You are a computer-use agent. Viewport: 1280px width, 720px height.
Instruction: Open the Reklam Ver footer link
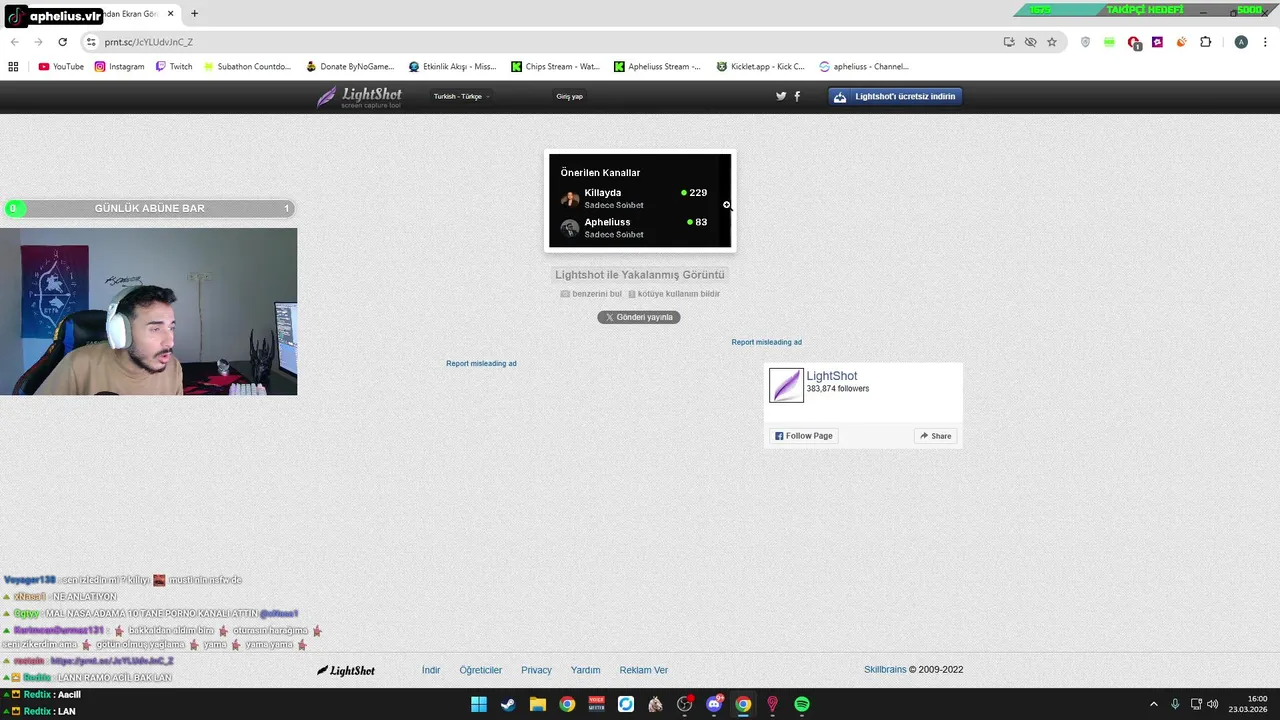click(644, 670)
